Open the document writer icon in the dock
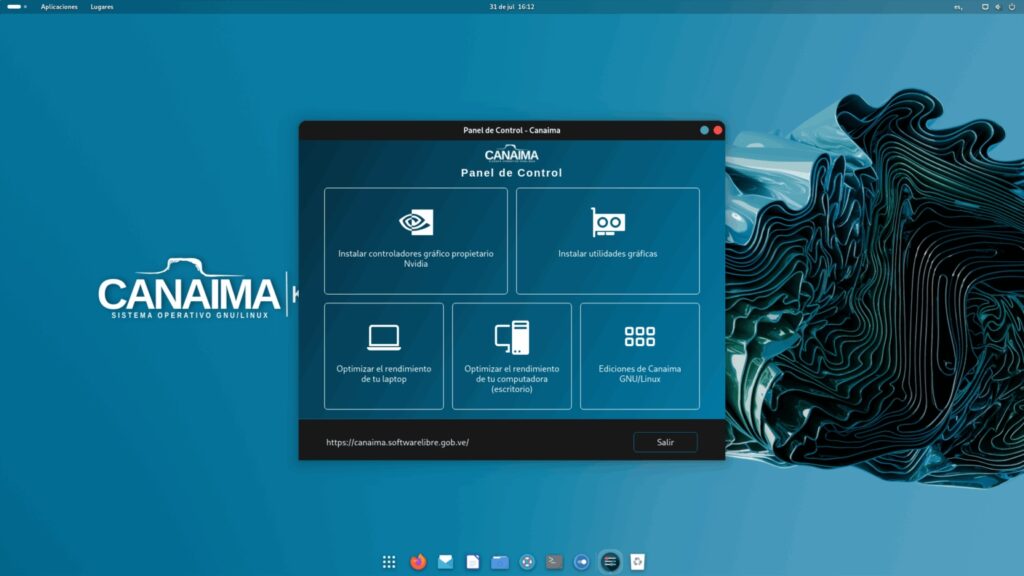The image size is (1024, 576). (x=473, y=562)
